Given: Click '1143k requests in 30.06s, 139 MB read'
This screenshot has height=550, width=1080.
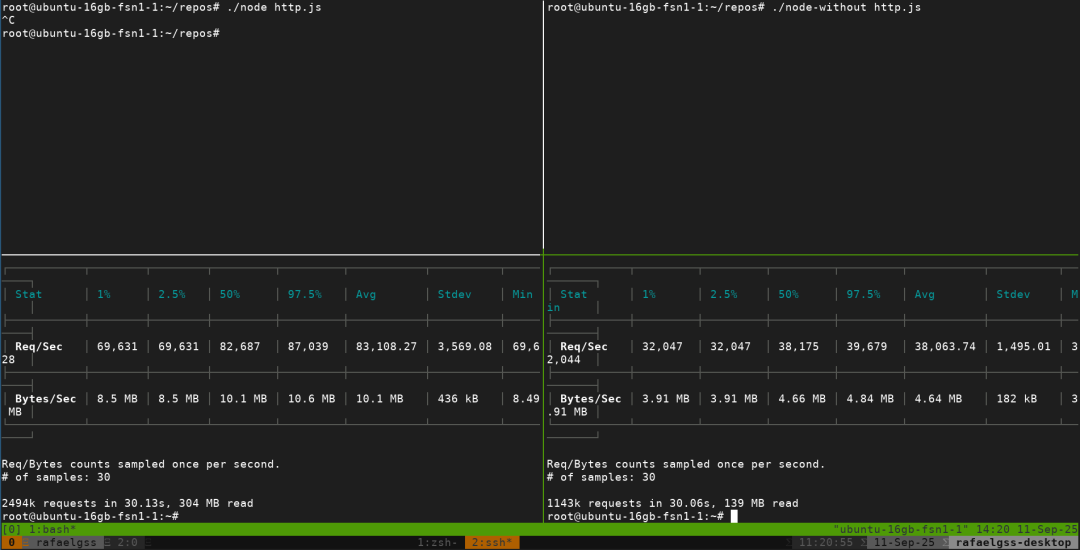Looking at the screenshot, I should (673, 503).
